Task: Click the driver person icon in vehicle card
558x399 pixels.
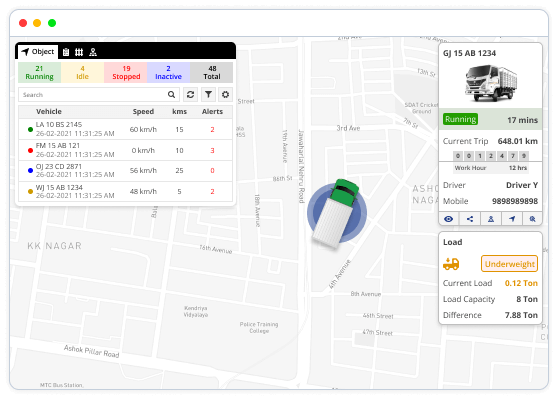Action: [x=491, y=219]
